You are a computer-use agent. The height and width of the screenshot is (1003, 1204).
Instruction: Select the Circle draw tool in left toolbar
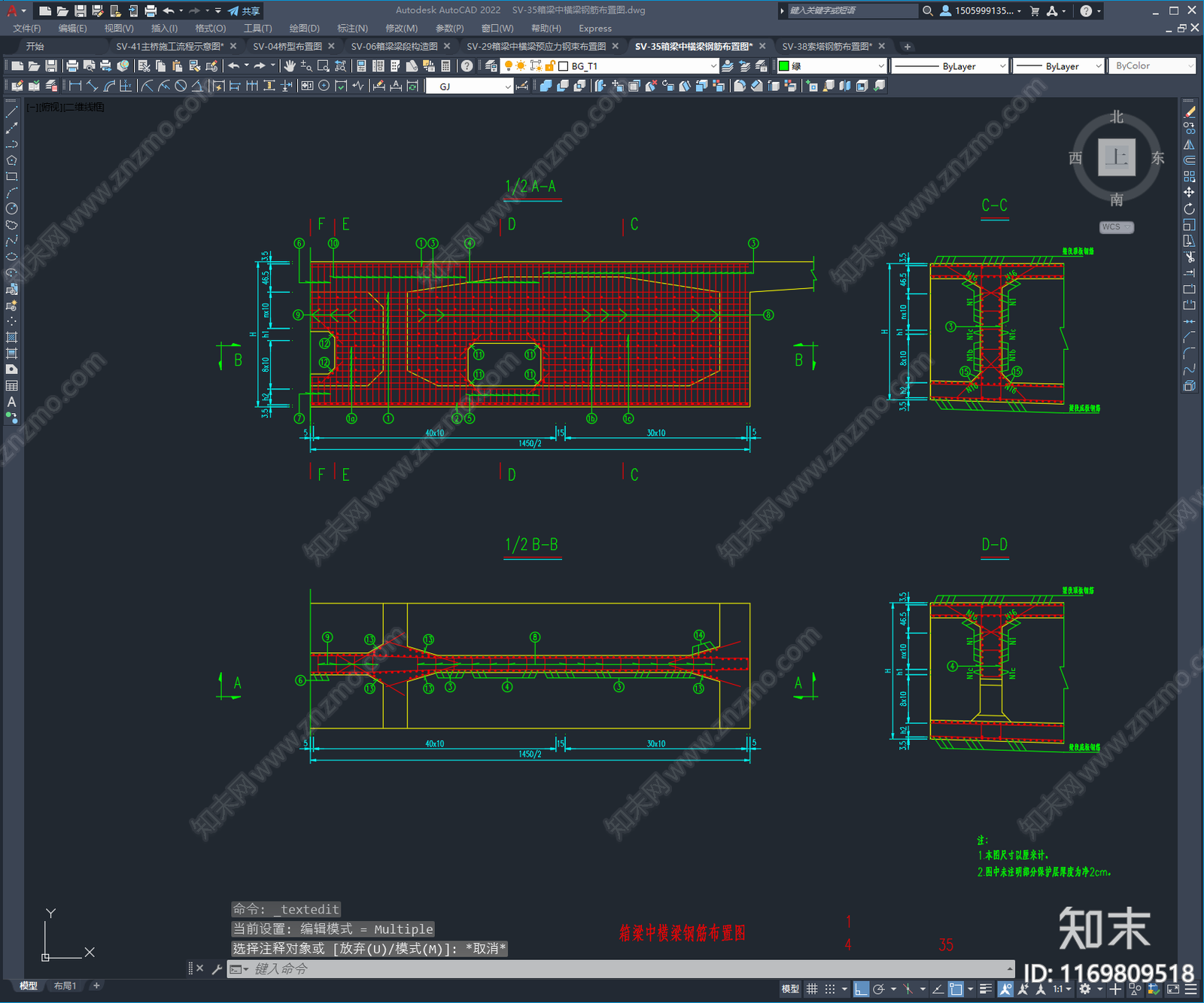(11, 208)
